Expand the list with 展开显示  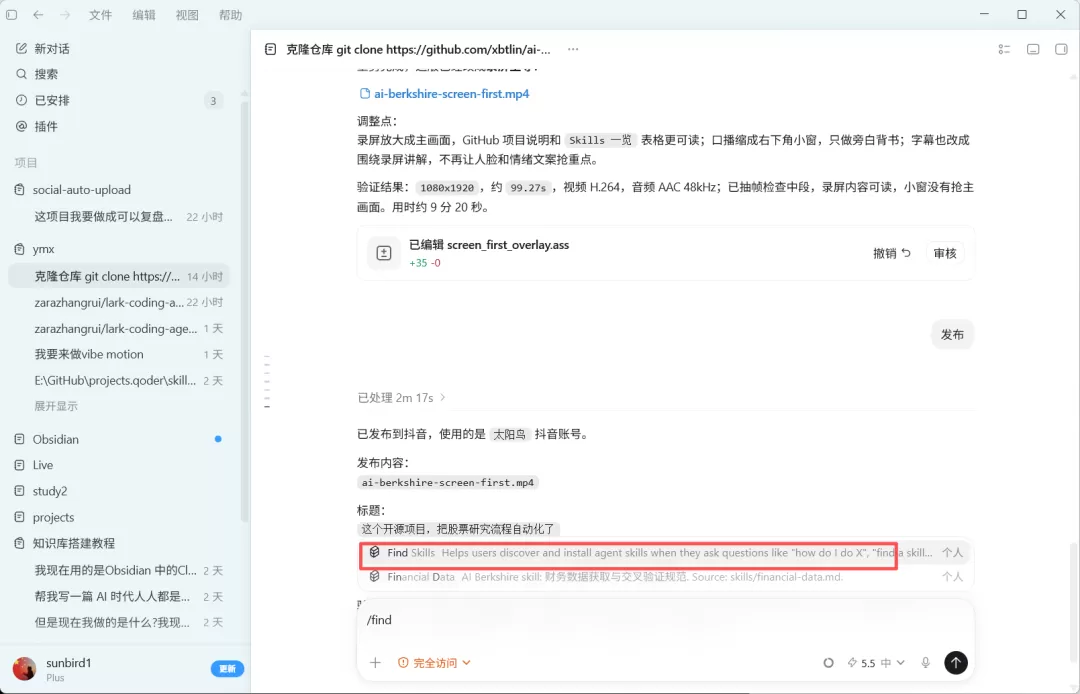[56, 406]
